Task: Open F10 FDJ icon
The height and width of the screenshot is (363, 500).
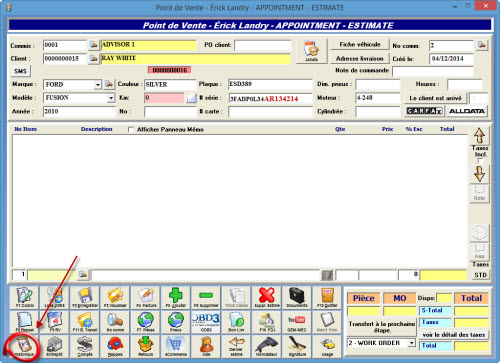Action: pyautogui.click(x=267, y=322)
